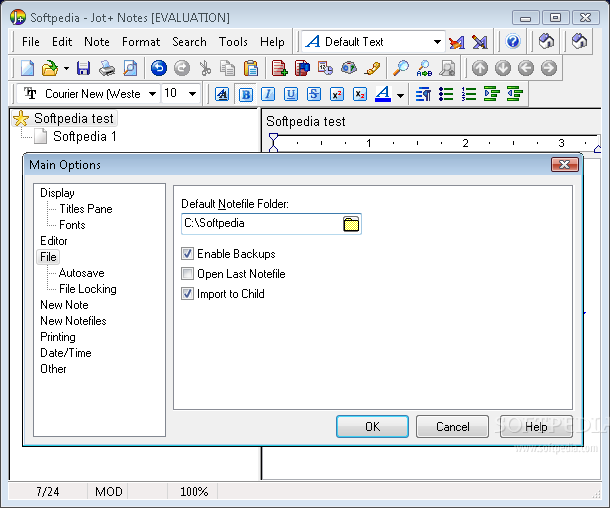Viewport: 610px width, 508px height.
Task: Click the Default Notefile Folder input field
Action: [x=271, y=224]
